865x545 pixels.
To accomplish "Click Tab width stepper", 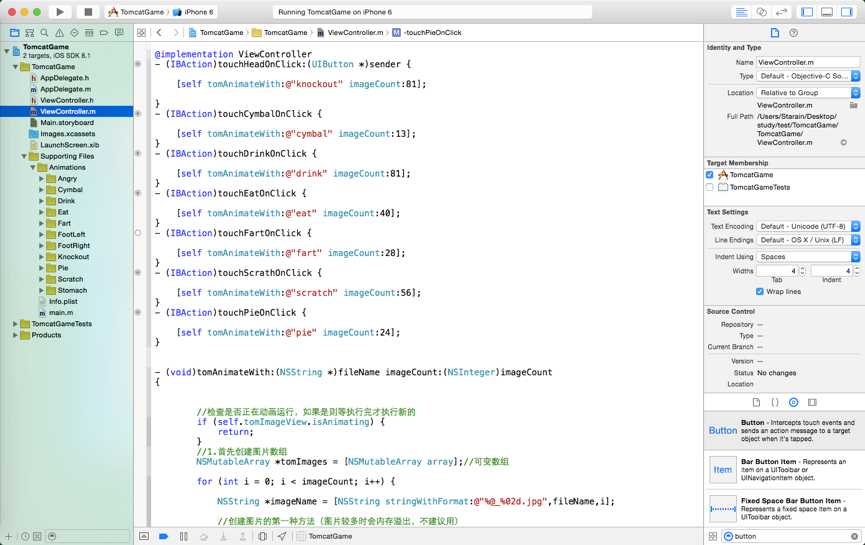I will point(803,271).
